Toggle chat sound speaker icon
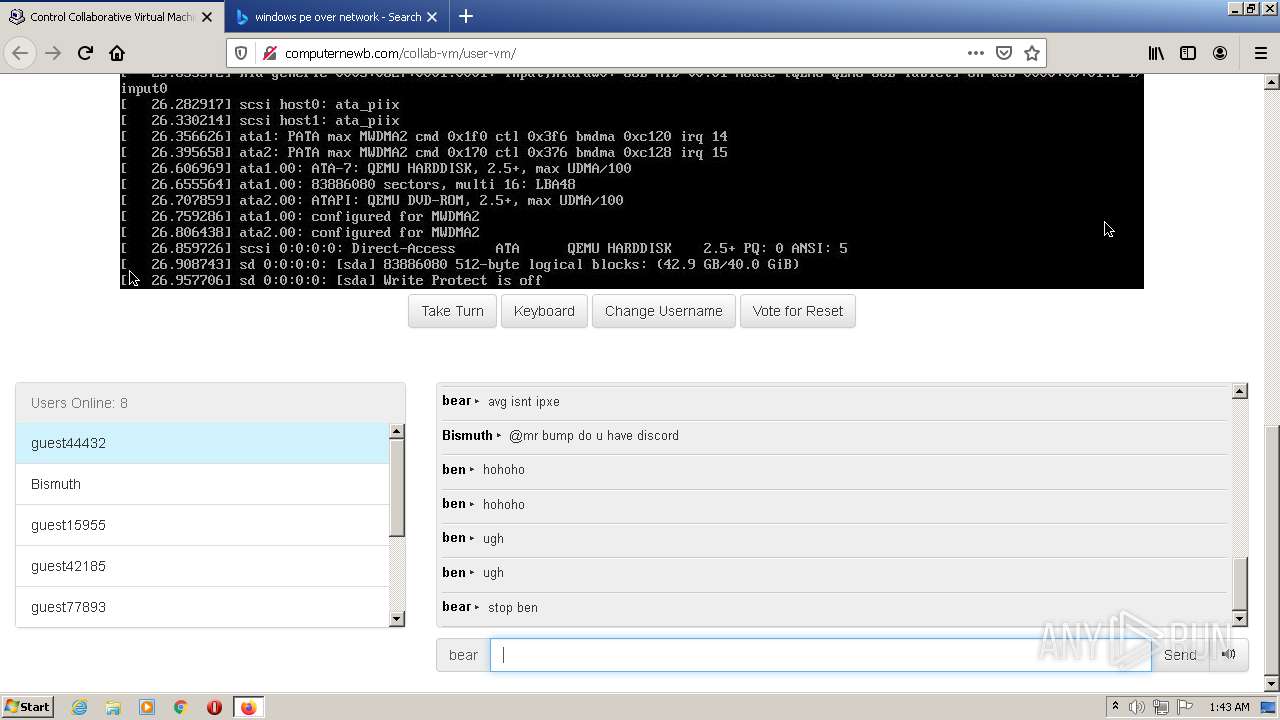Screen dimensions: 1280x720 pyautogui.click(x=1228, y=655)
